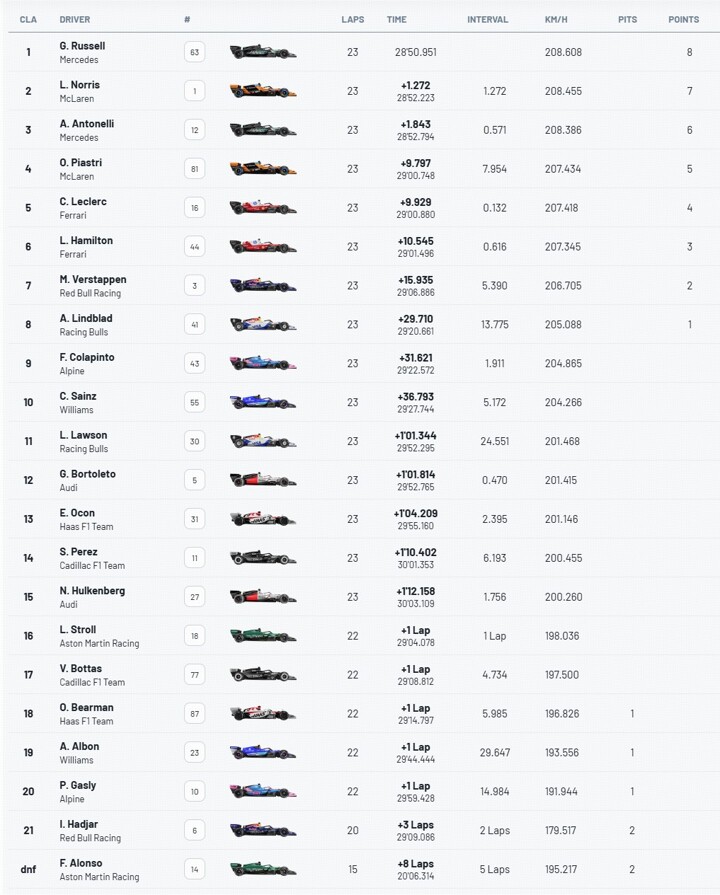Image resolution: width=720 pixels, height=895 pixels.
Task: Sort by the DRIVER column header
Action: (x=75, y=19)
